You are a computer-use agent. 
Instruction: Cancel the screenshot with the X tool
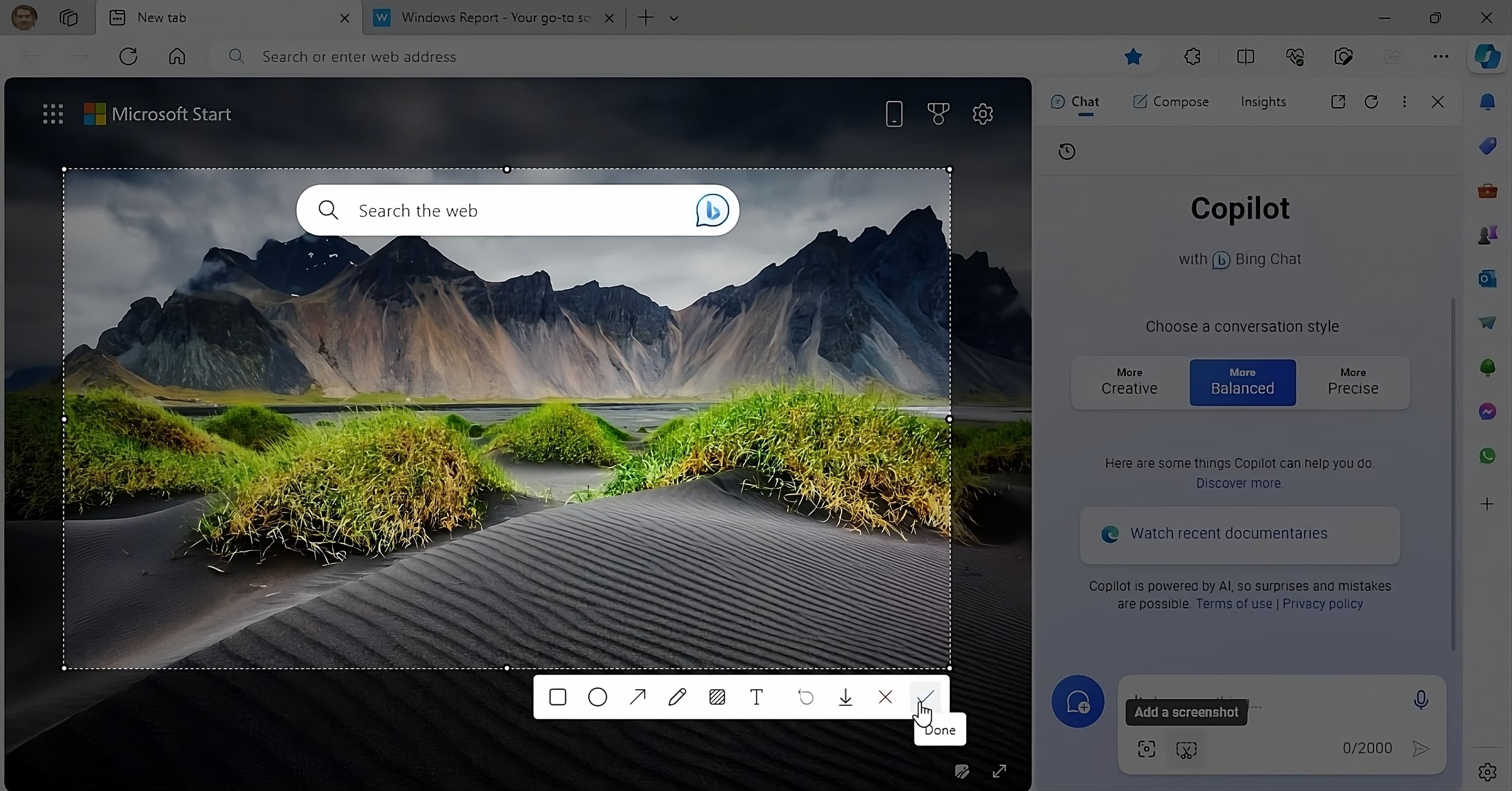pos(885,697)
